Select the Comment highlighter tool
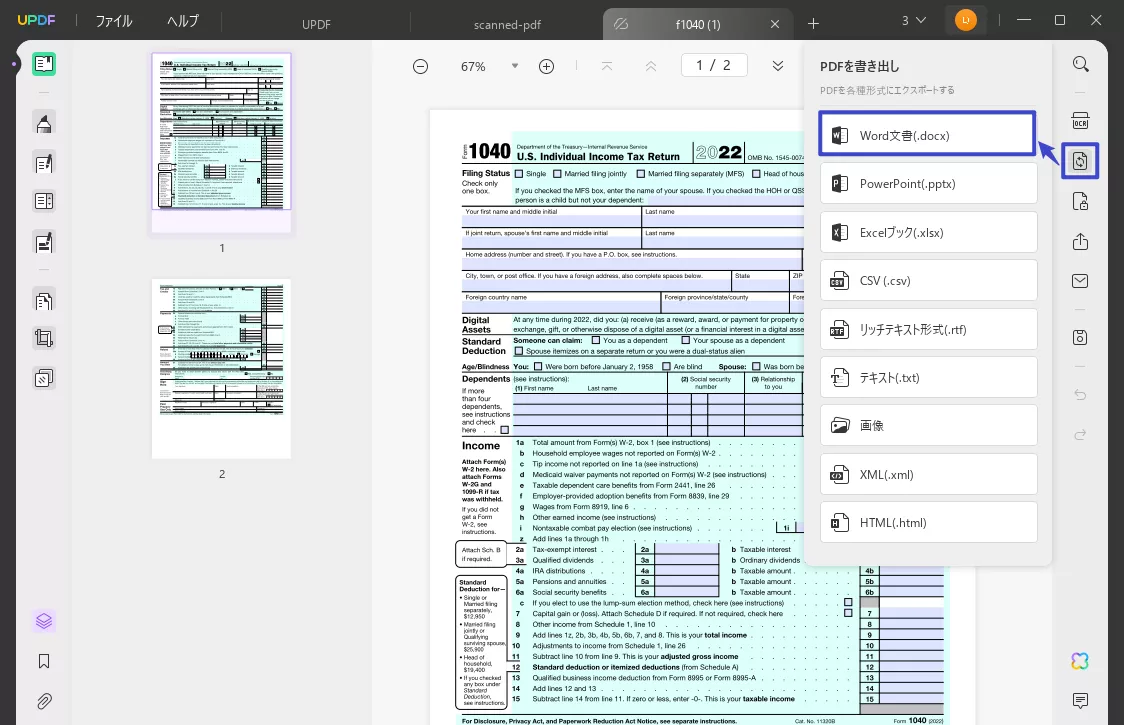Image resolution: width=1124 pixels, height=725 pixels. 44,123
